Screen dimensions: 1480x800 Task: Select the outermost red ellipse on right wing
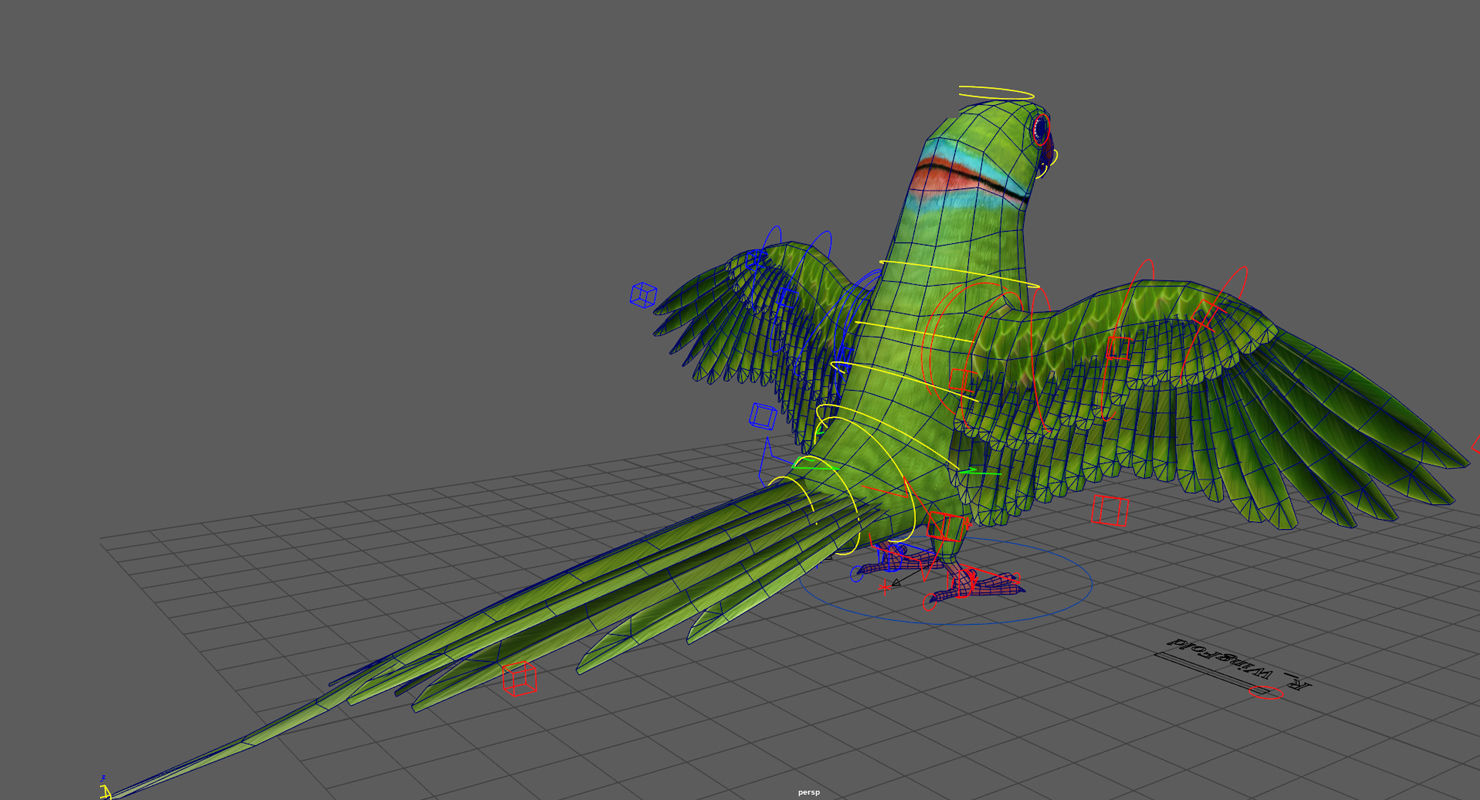(x=1214, y=325)
